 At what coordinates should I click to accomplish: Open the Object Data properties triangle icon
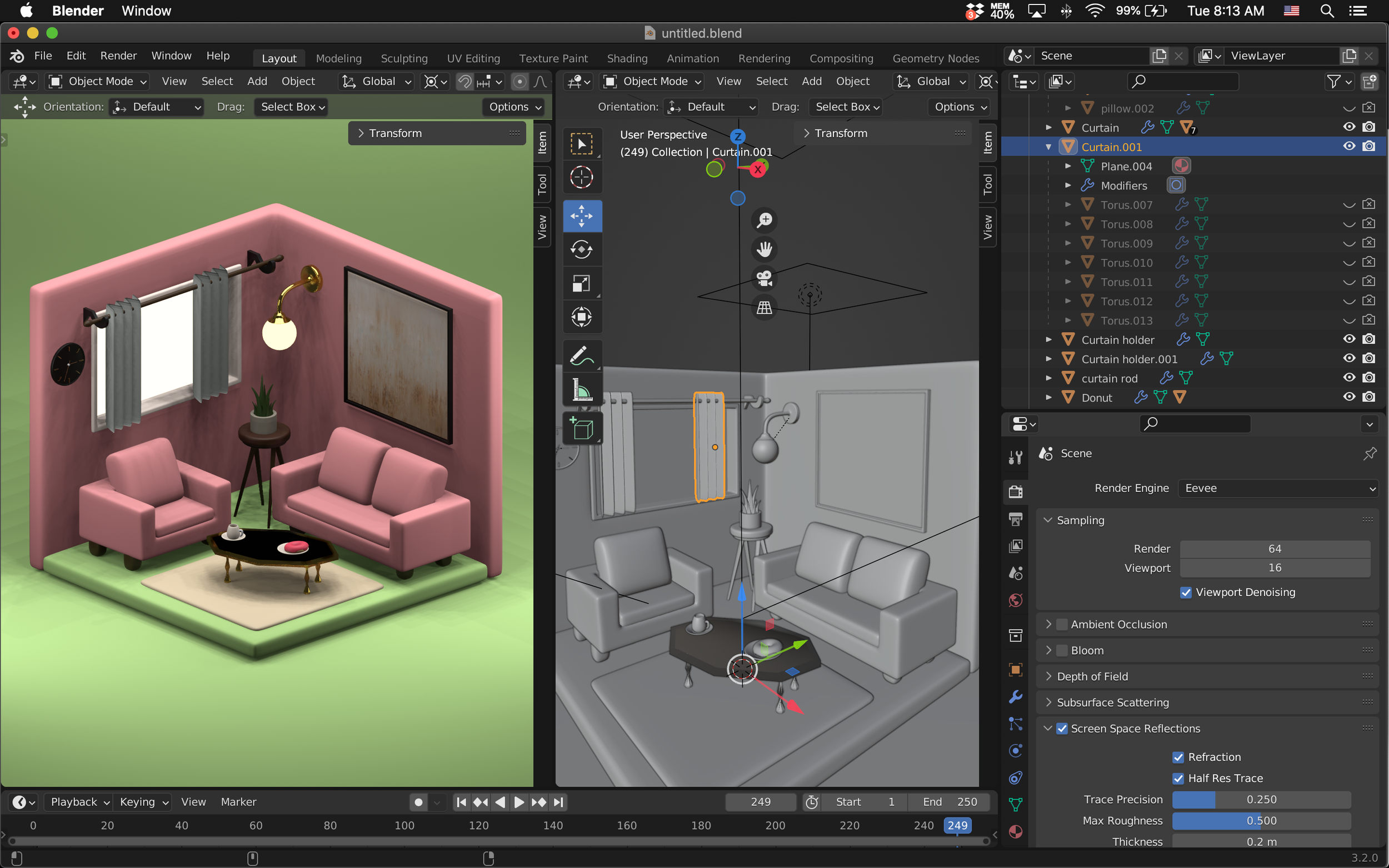coord(1015,805)
